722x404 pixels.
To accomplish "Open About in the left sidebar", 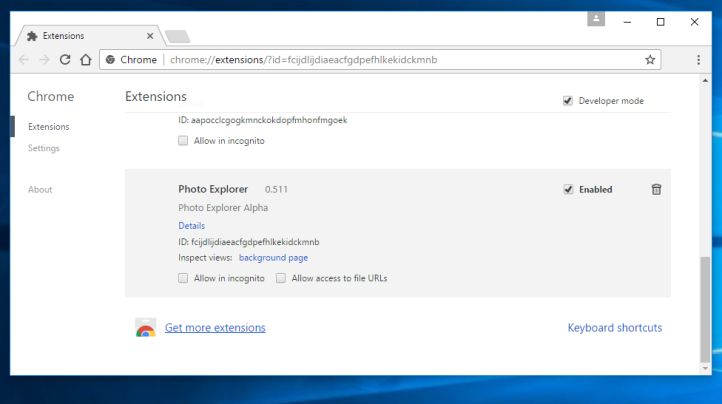I will coord(40,189).
